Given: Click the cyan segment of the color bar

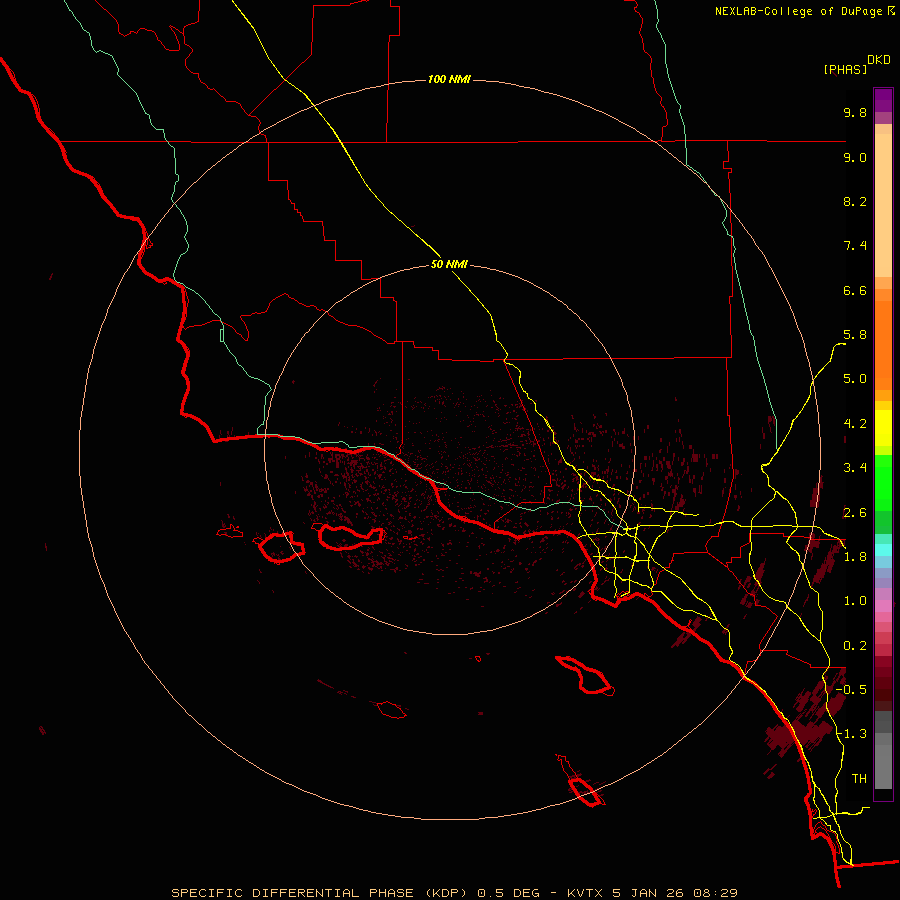Looking at the screenshot, I should click(883, 549).
